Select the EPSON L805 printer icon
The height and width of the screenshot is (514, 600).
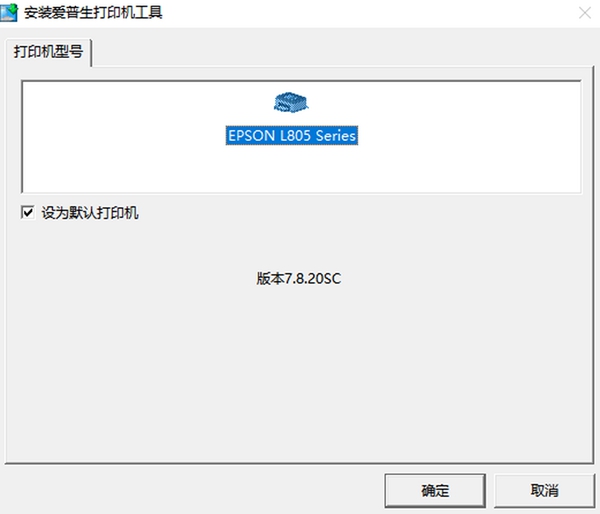coord(291,102)
